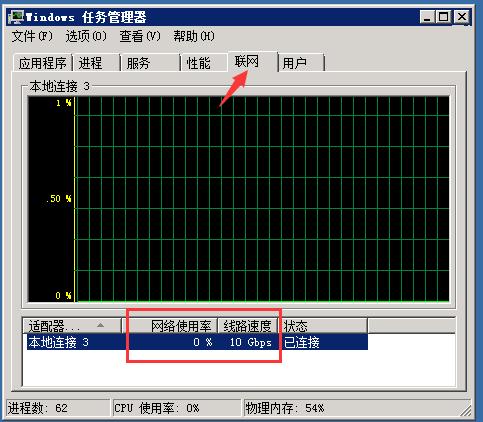Click the 本地连接 3 network usage graph
Screen dimensions: 483x422
pos(239,199)
